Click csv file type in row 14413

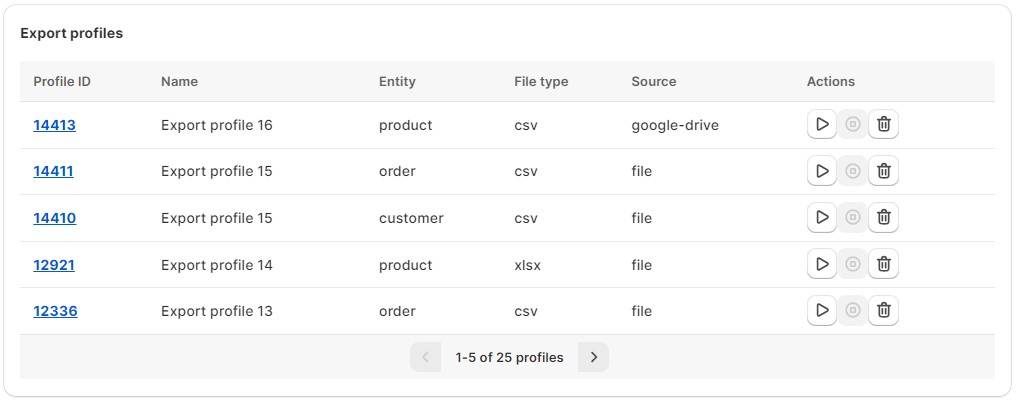tap(526, 125)
